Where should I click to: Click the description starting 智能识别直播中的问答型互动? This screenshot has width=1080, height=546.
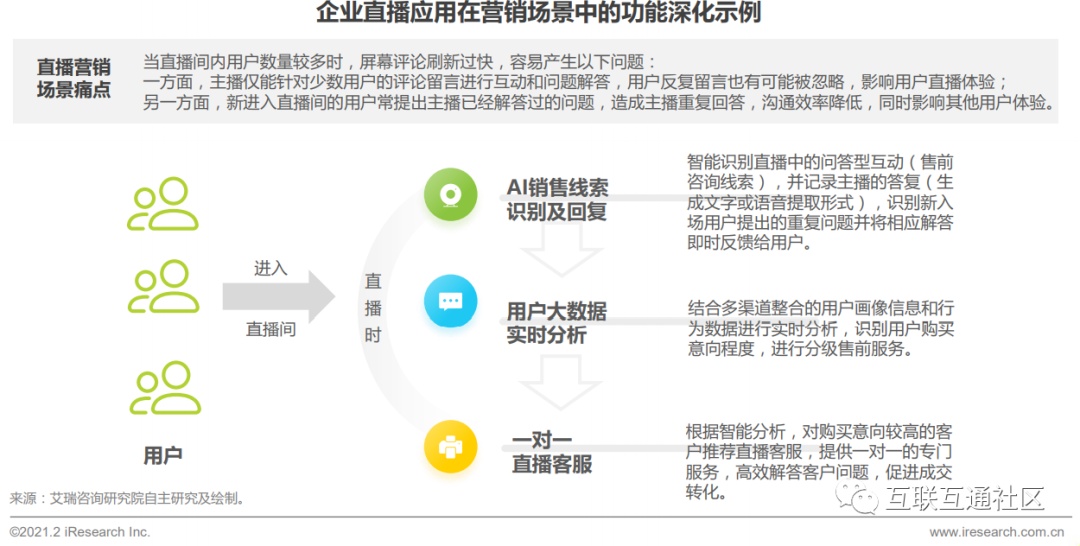point(820,202)
